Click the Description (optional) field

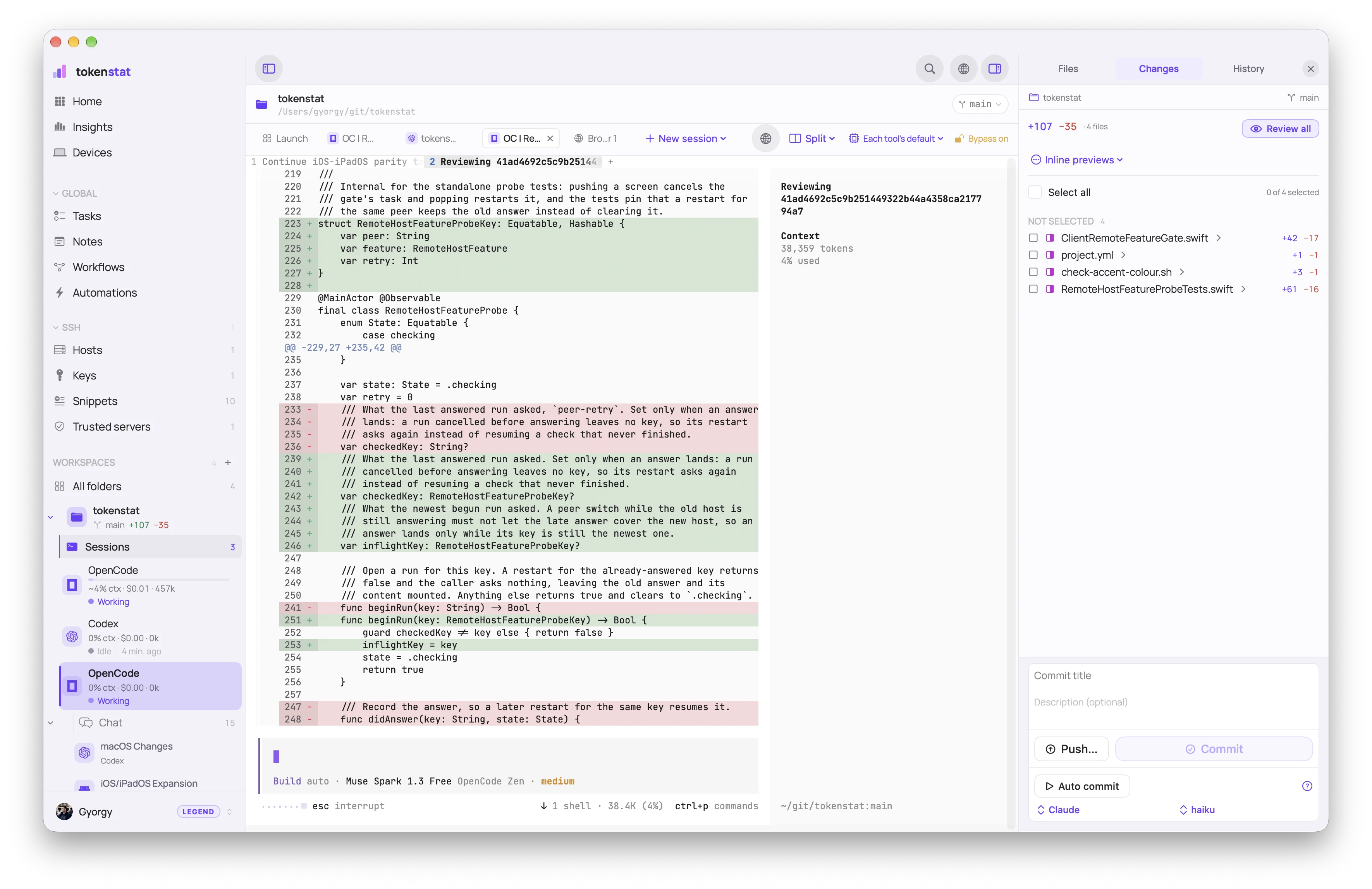coord(1173,702)
